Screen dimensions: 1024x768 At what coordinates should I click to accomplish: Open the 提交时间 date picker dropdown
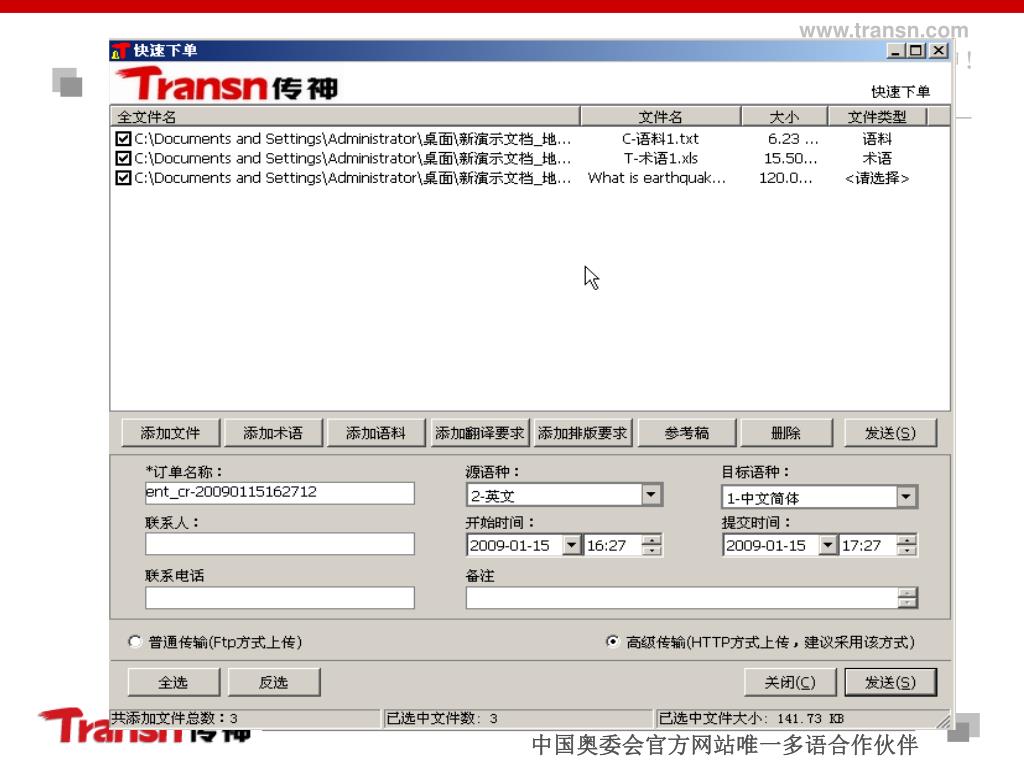click(x=827, y=545)
